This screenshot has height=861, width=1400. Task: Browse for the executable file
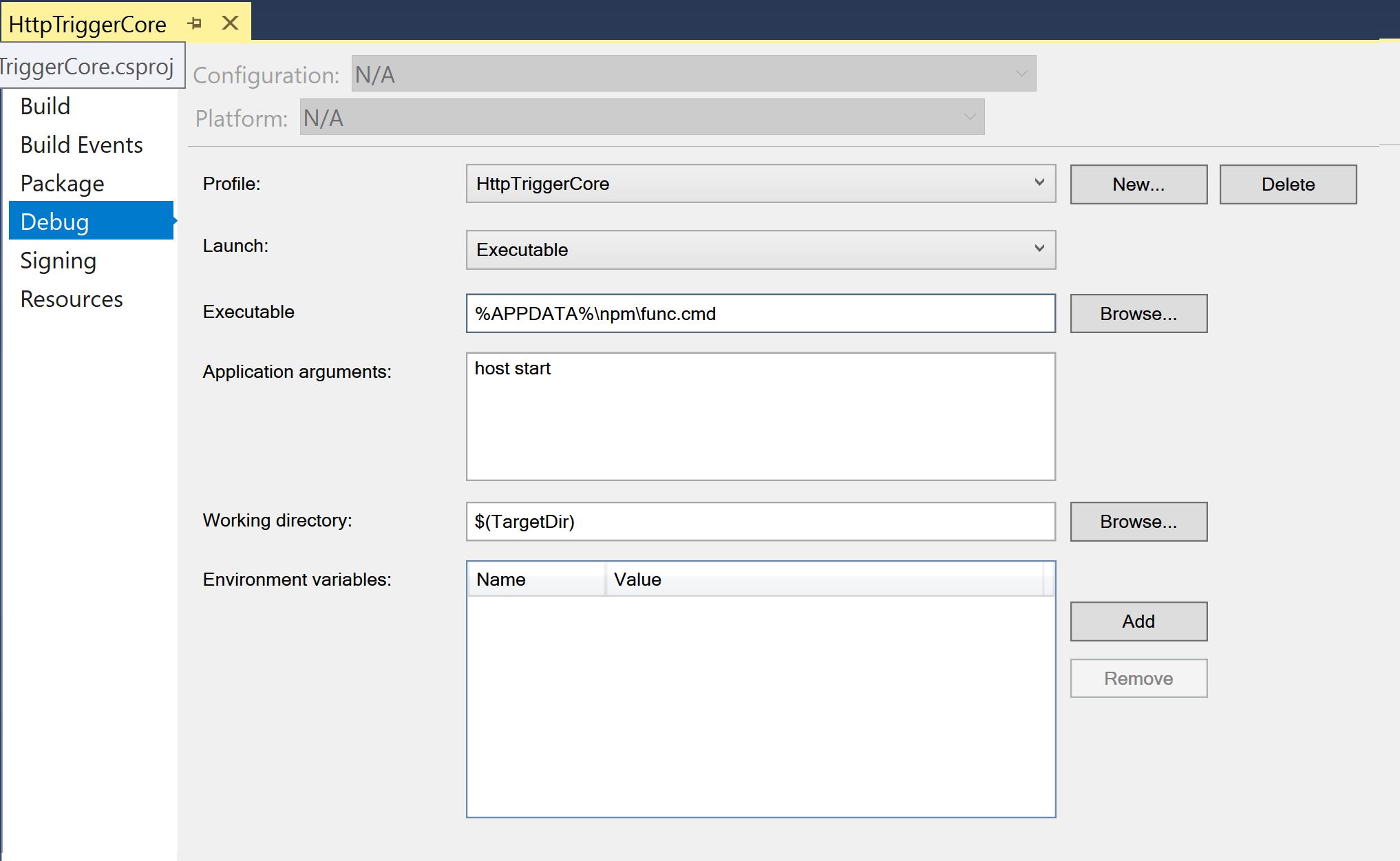(1138, 314)
